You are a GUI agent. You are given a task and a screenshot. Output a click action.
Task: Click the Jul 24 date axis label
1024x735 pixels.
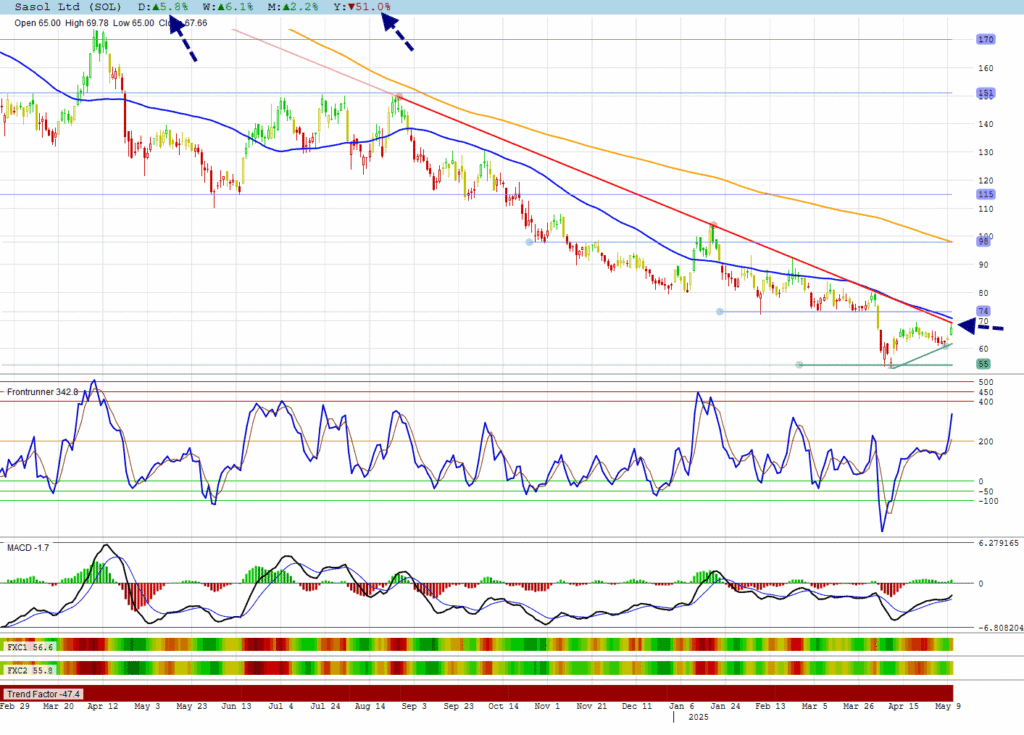(x=325, y=706)
